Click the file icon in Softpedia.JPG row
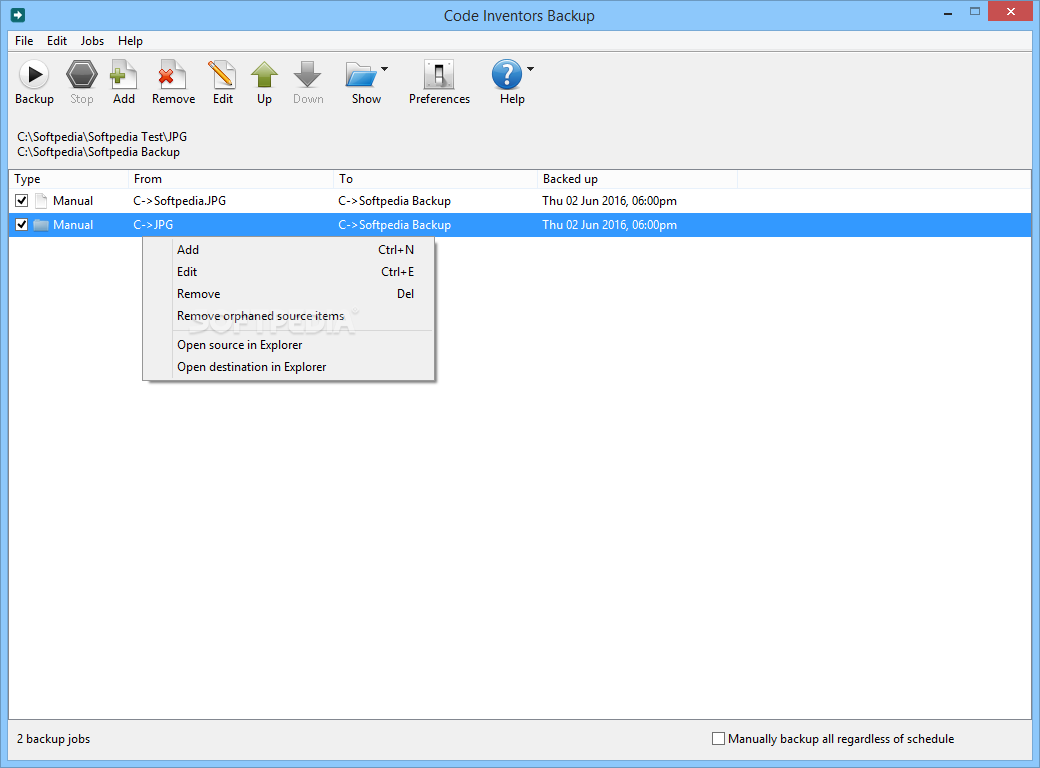 (41, 201)
